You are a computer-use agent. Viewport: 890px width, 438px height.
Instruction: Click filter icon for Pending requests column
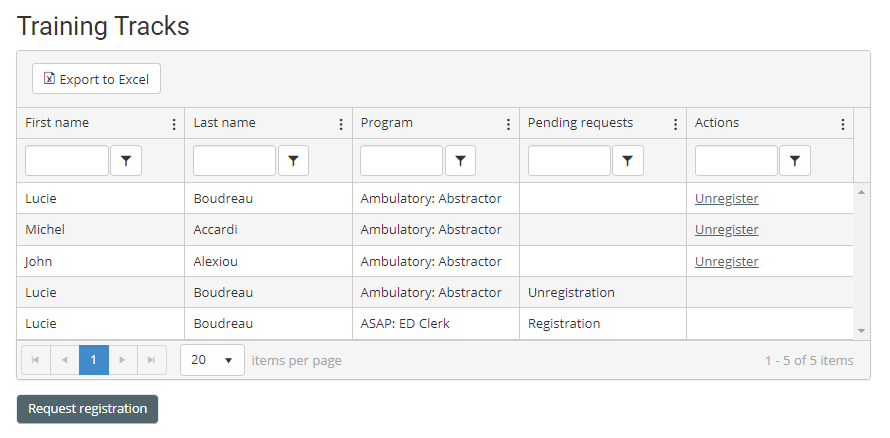point(627,160)
